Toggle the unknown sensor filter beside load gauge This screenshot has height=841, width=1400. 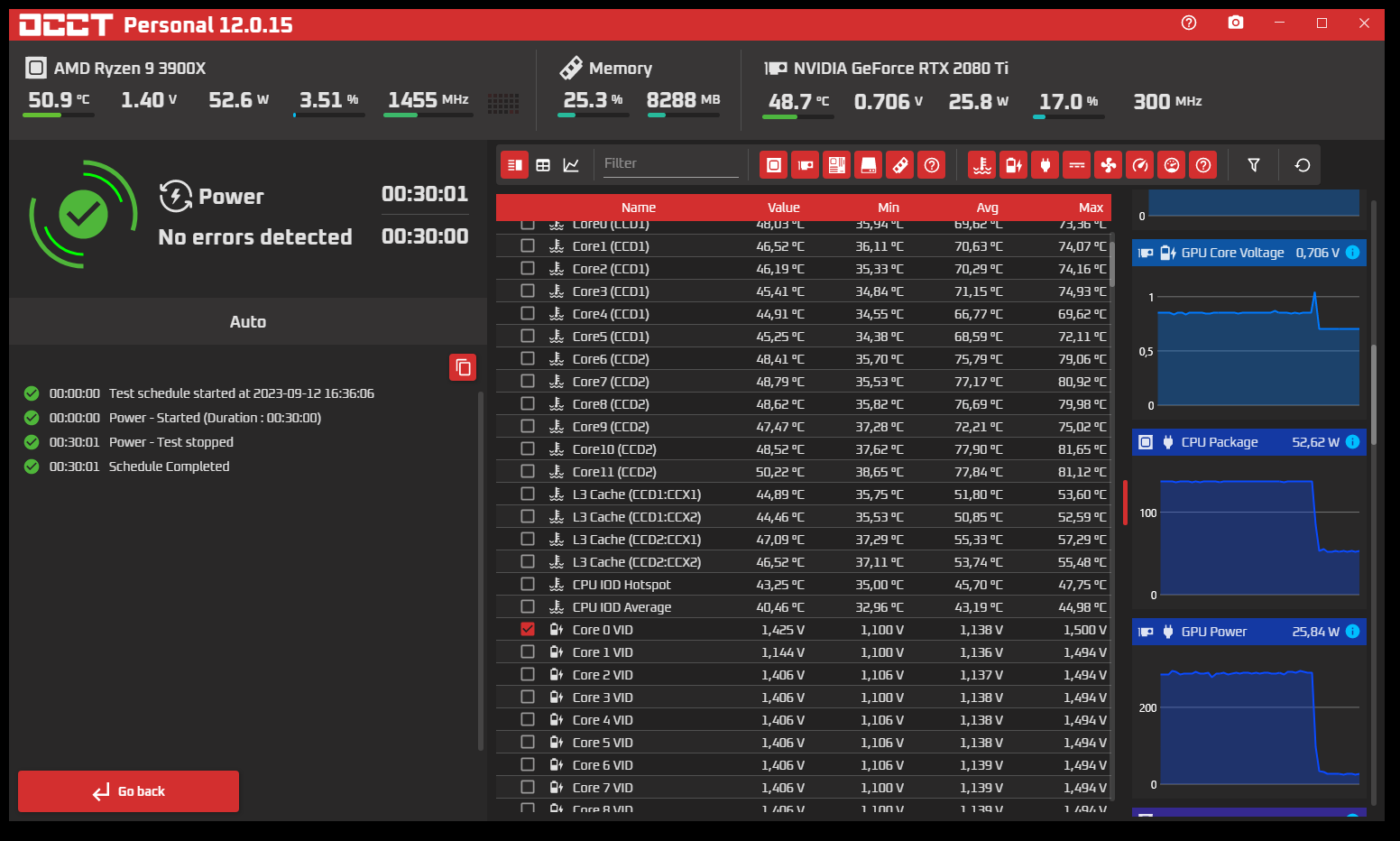click(x=1203, y=165)
